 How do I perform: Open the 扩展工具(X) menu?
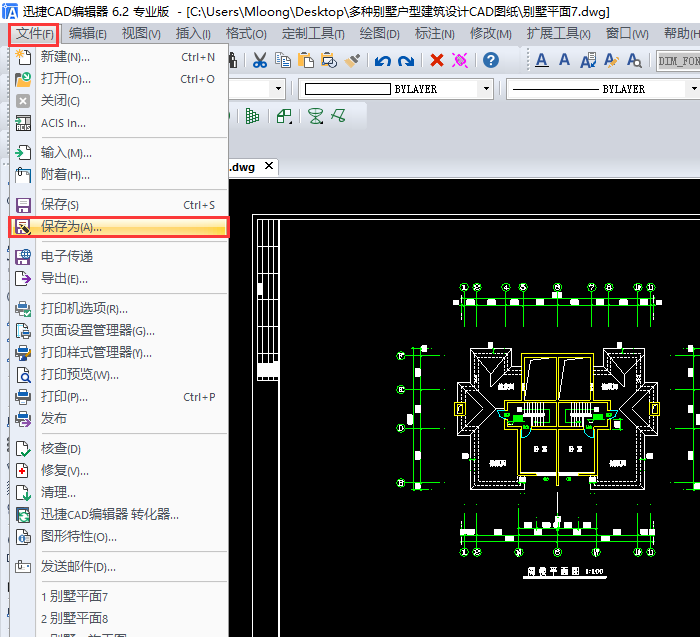[558, 33]
